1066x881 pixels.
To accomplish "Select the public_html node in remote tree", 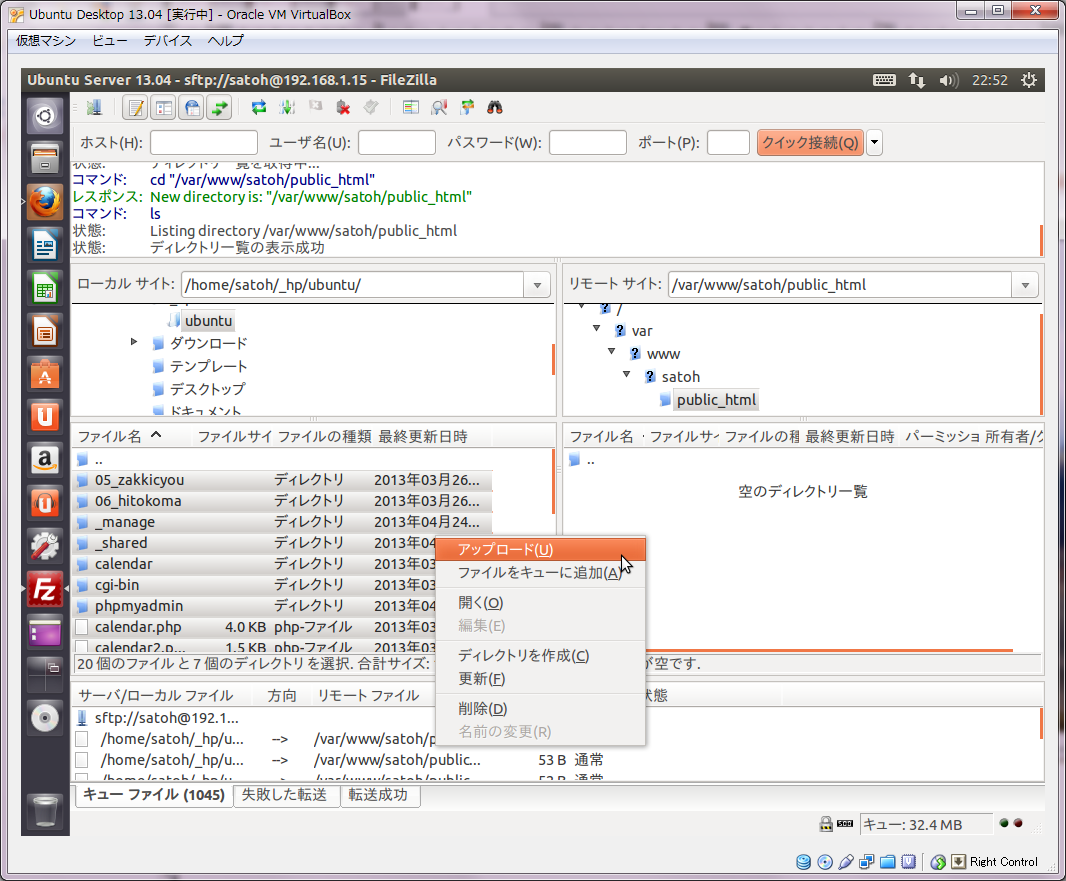I will tap(716, 400).
